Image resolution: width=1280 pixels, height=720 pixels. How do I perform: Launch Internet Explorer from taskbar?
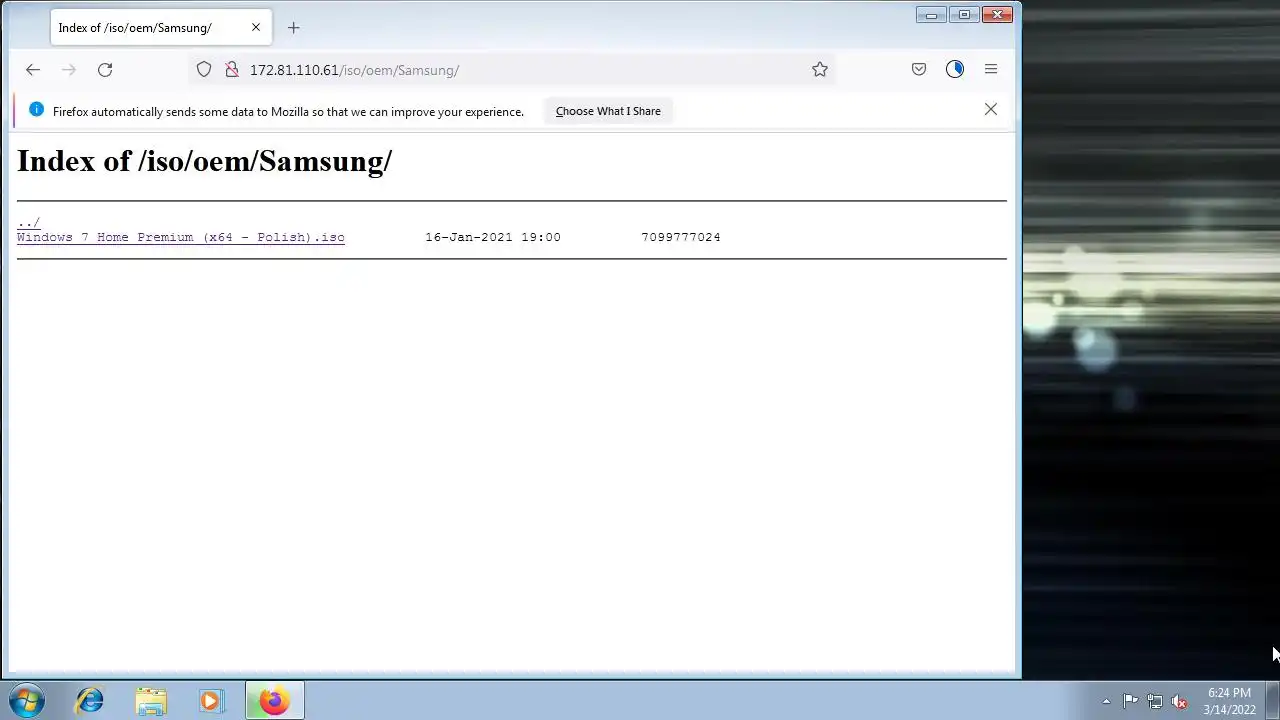90,700
